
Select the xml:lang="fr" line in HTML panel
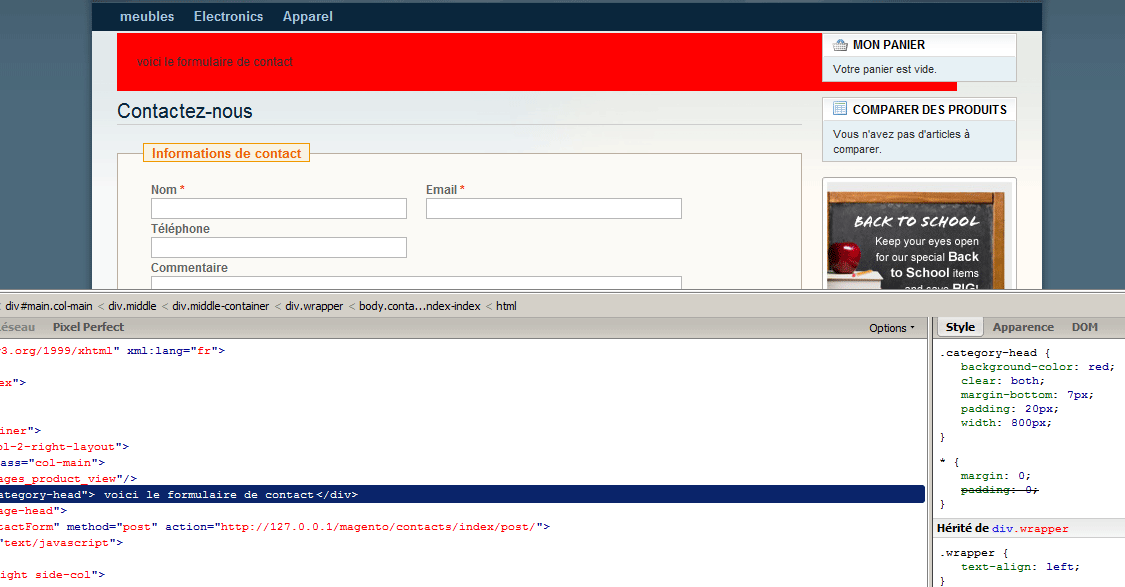[x=113, y=351]
